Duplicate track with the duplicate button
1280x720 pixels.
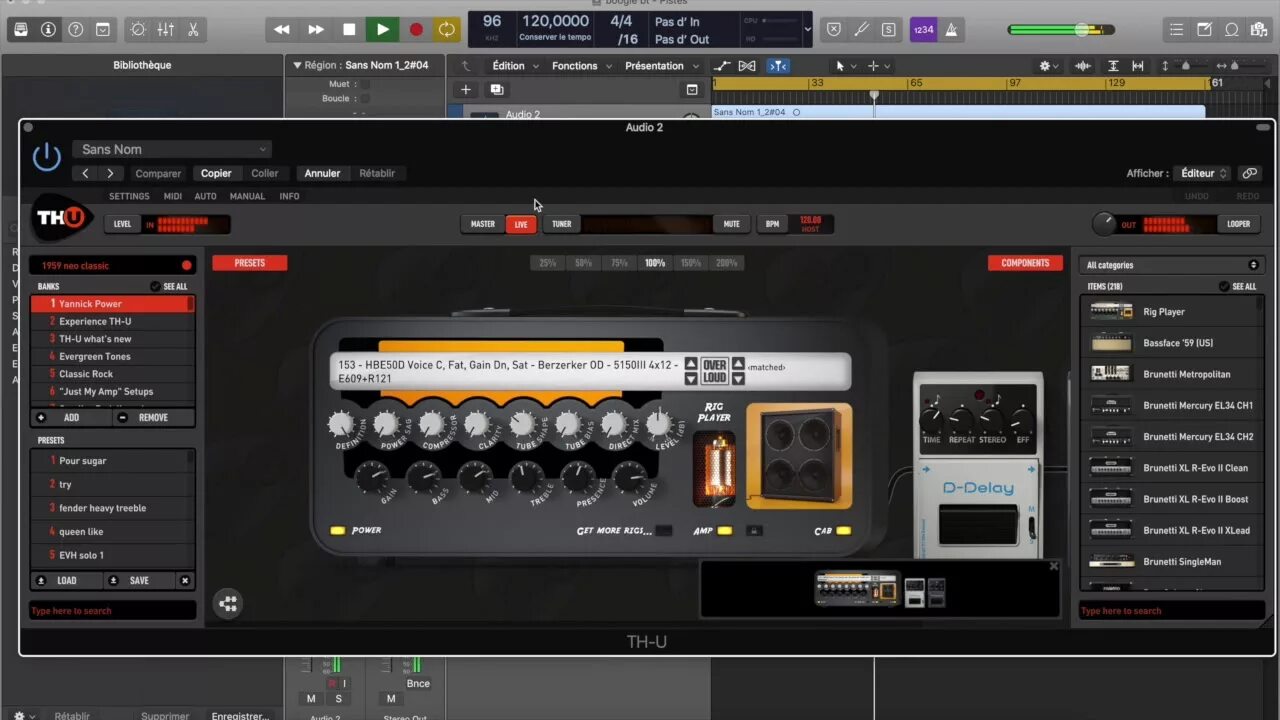coord(496,90)
